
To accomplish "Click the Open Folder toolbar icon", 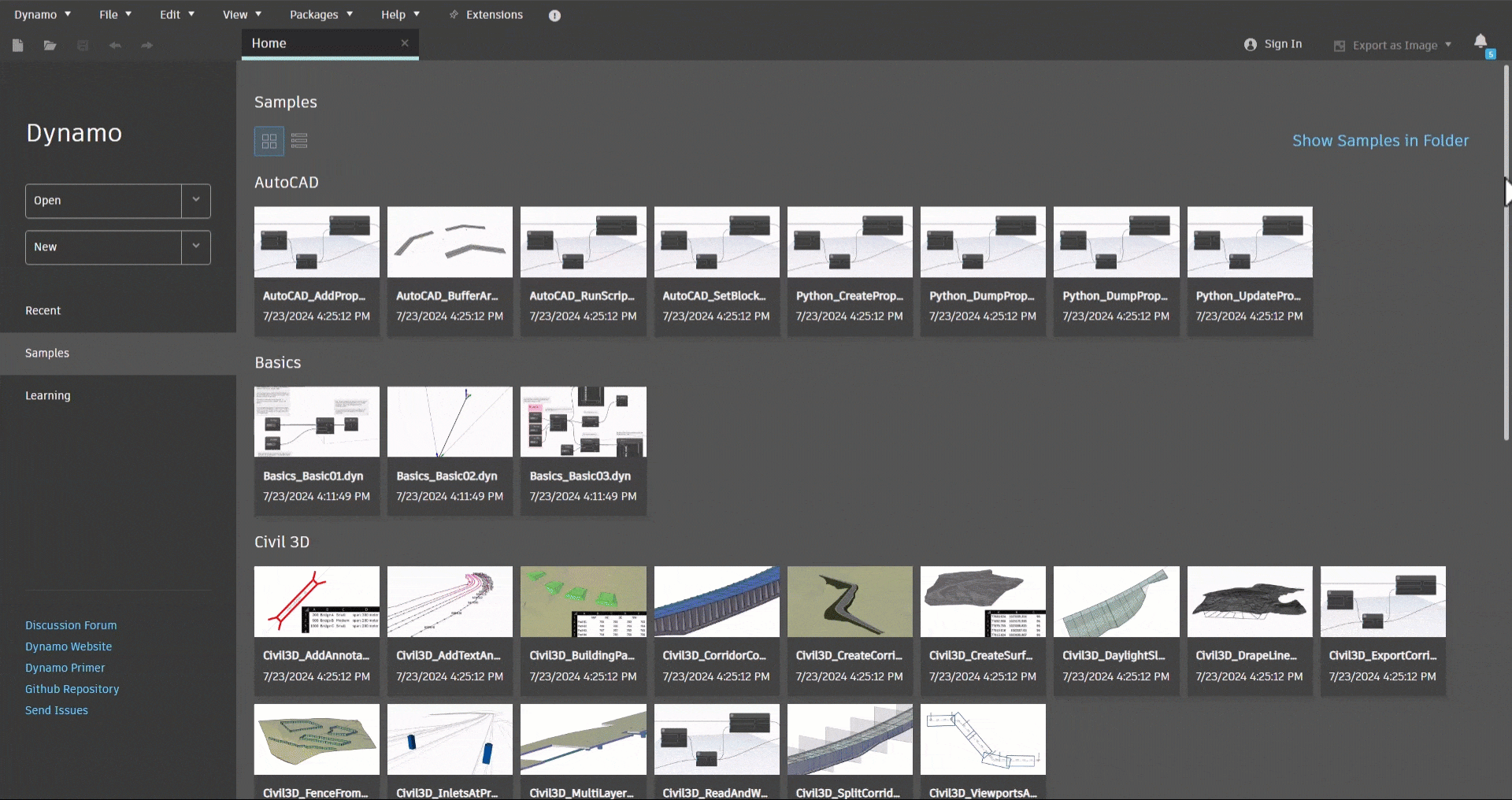I will [50, 46].
